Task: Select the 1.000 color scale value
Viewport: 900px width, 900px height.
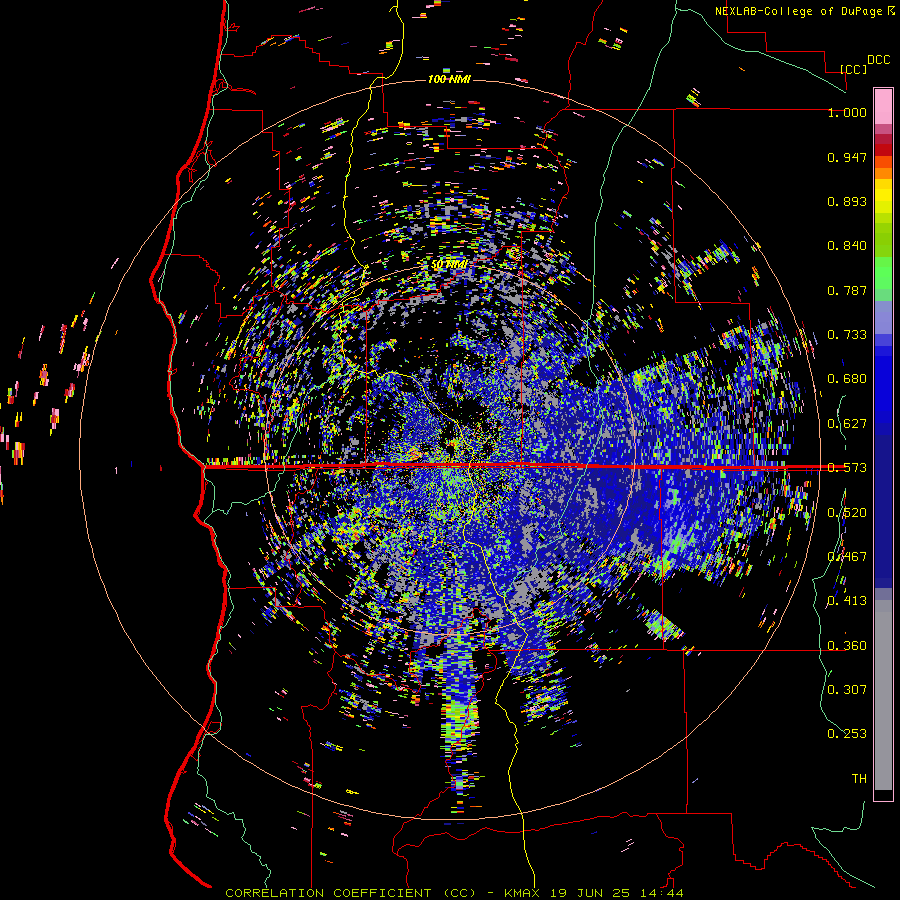Action: pos(847,112)
